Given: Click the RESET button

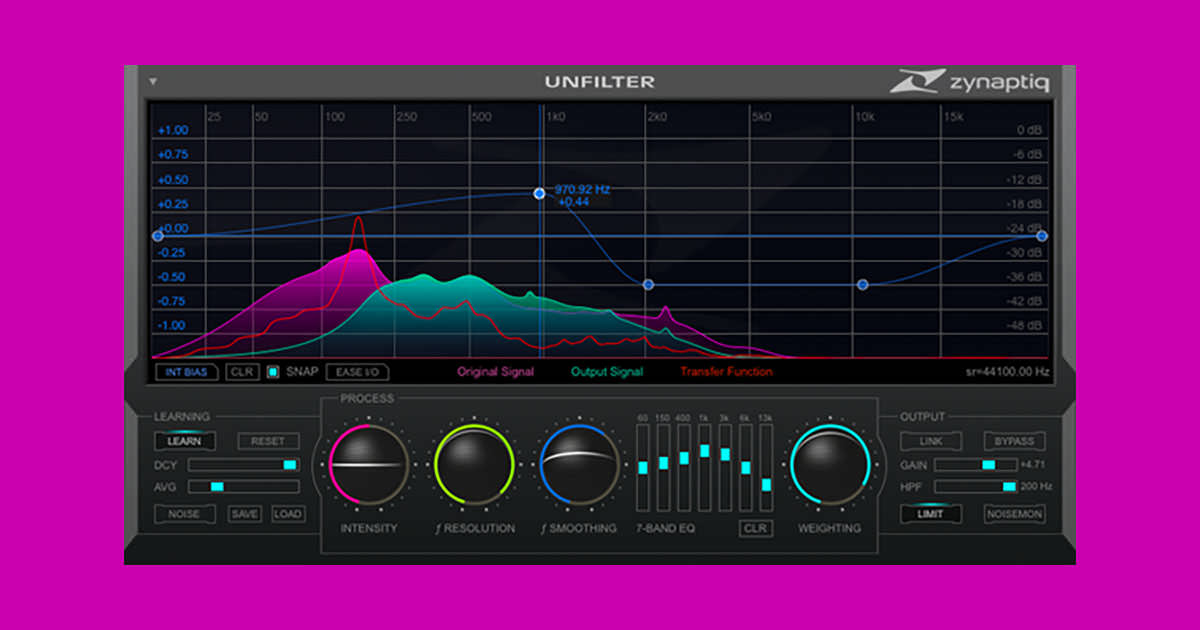Looking at the screenshot, I should click(x=268, y=441).
